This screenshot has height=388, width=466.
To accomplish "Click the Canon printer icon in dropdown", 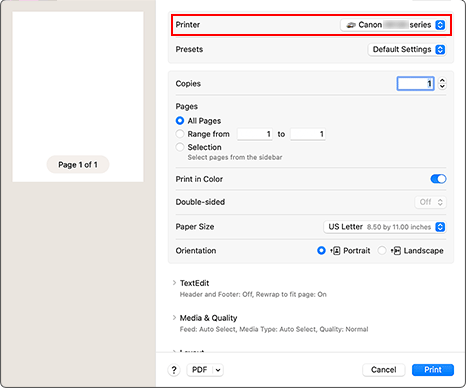I will point(351,25).
